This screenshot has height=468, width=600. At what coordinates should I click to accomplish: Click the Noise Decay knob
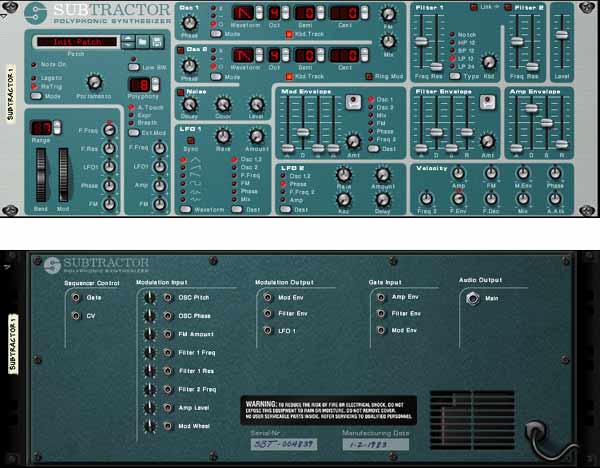pos(189,104)
